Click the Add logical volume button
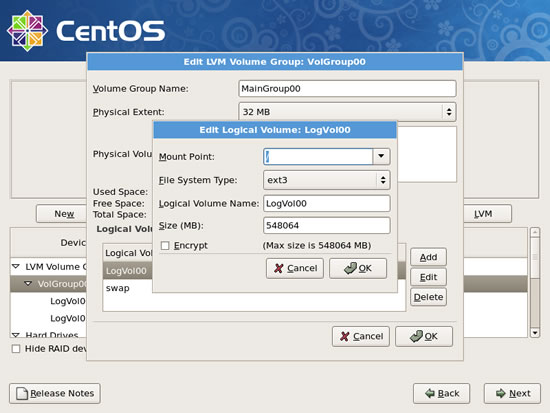The image size is (550, 413). point(428,257)
